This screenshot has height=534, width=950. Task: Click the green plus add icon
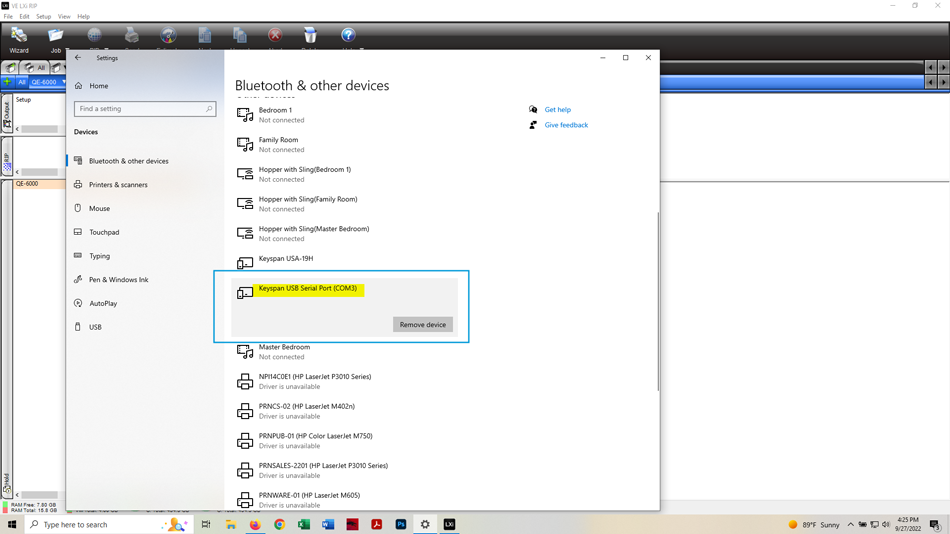(8, 82)
